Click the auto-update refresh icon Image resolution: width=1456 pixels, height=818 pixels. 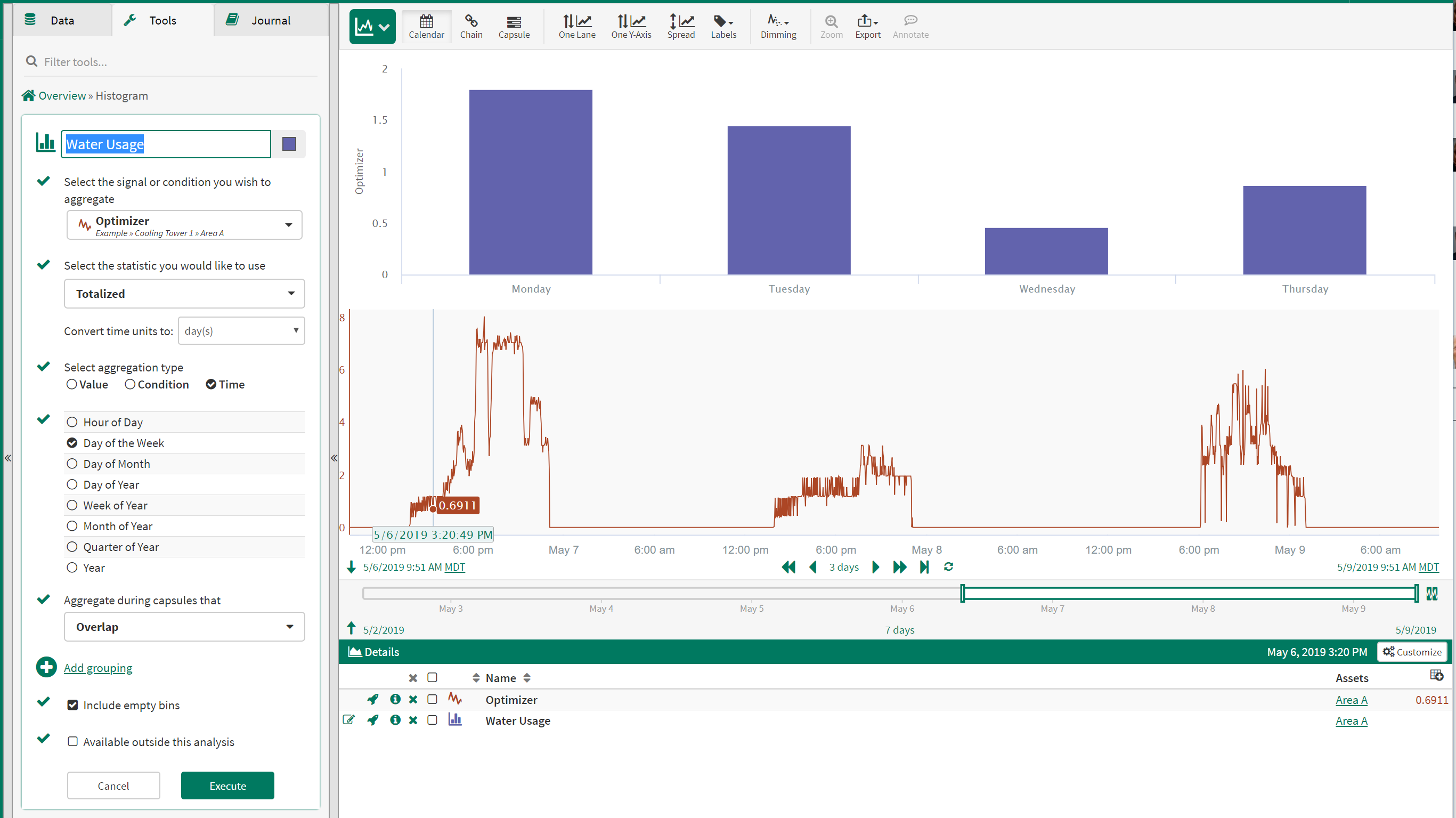(948, 566)
